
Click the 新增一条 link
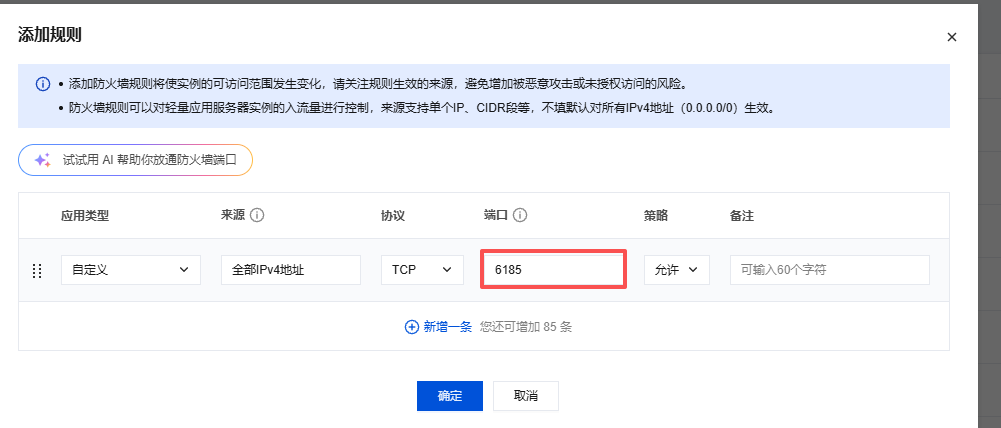click(x=448, y=327)
